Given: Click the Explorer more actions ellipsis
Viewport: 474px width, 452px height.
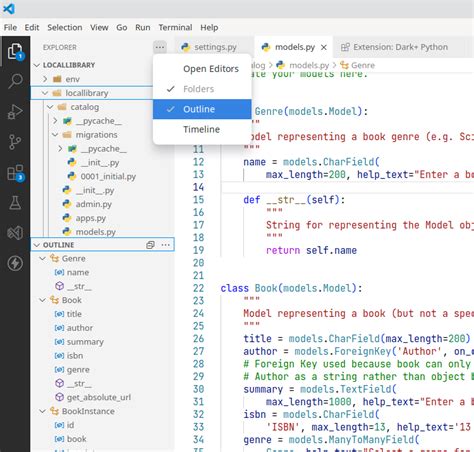Looking at the screenshot, I should 160,47.
